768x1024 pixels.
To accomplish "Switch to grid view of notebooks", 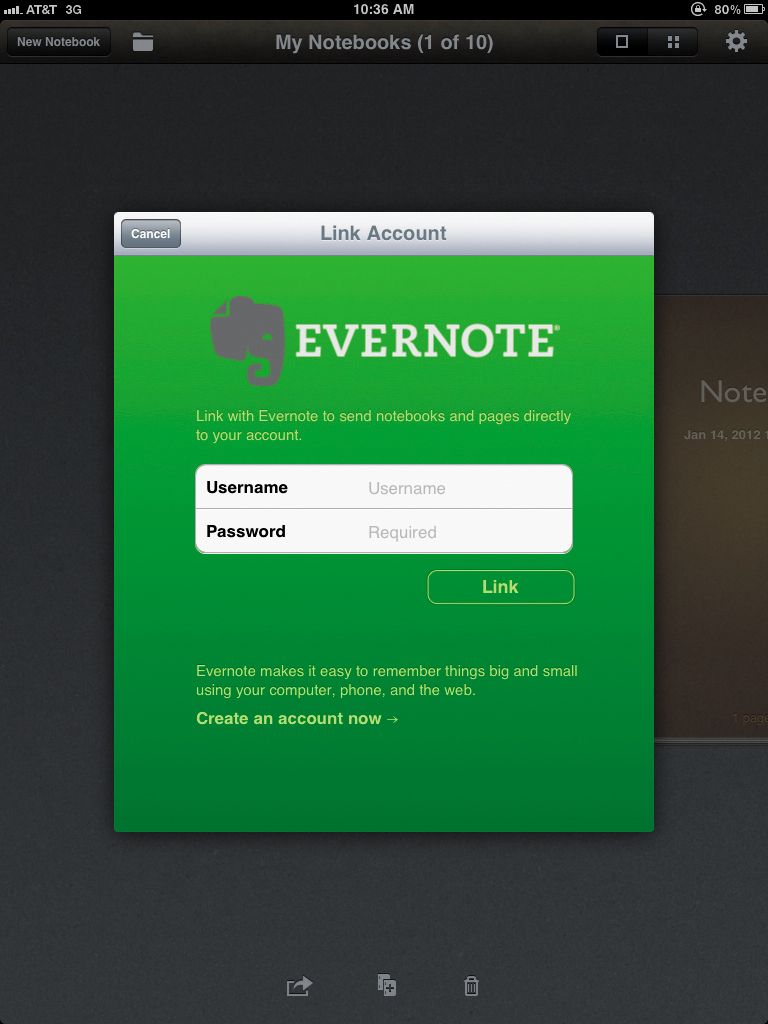I will point(673,42).
